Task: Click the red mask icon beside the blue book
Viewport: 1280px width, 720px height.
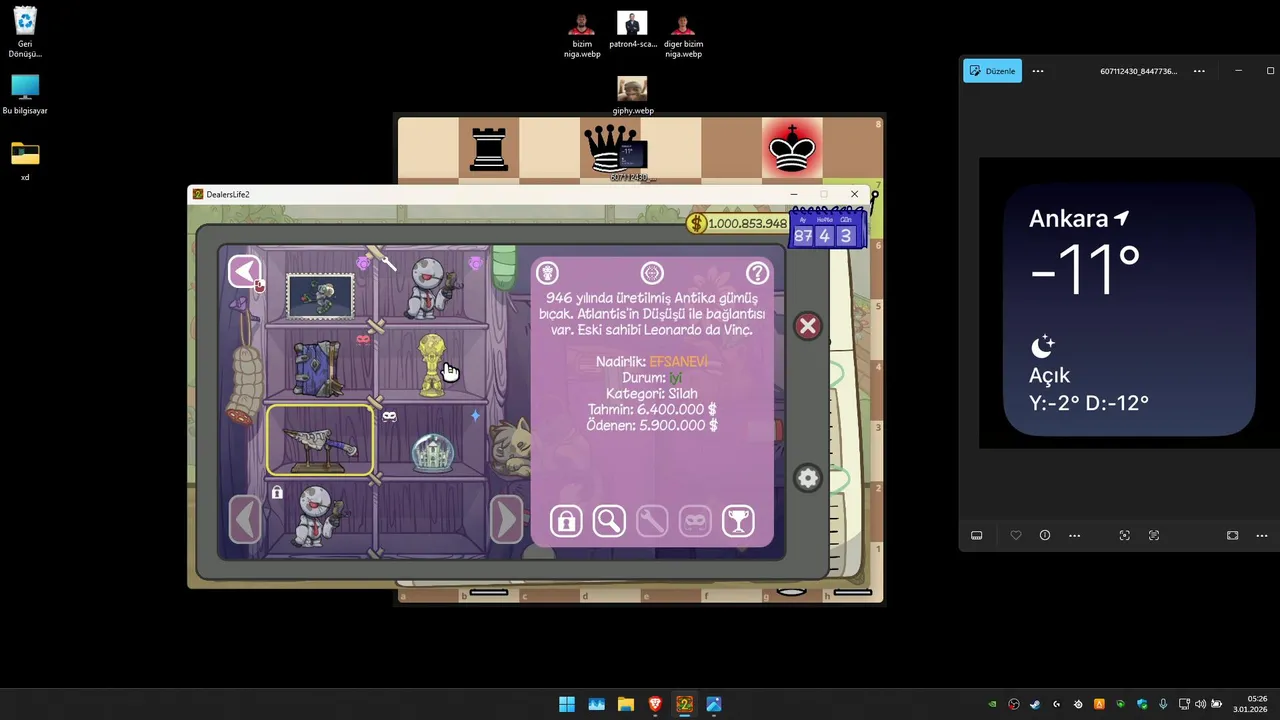Action: tap(363, 340)
